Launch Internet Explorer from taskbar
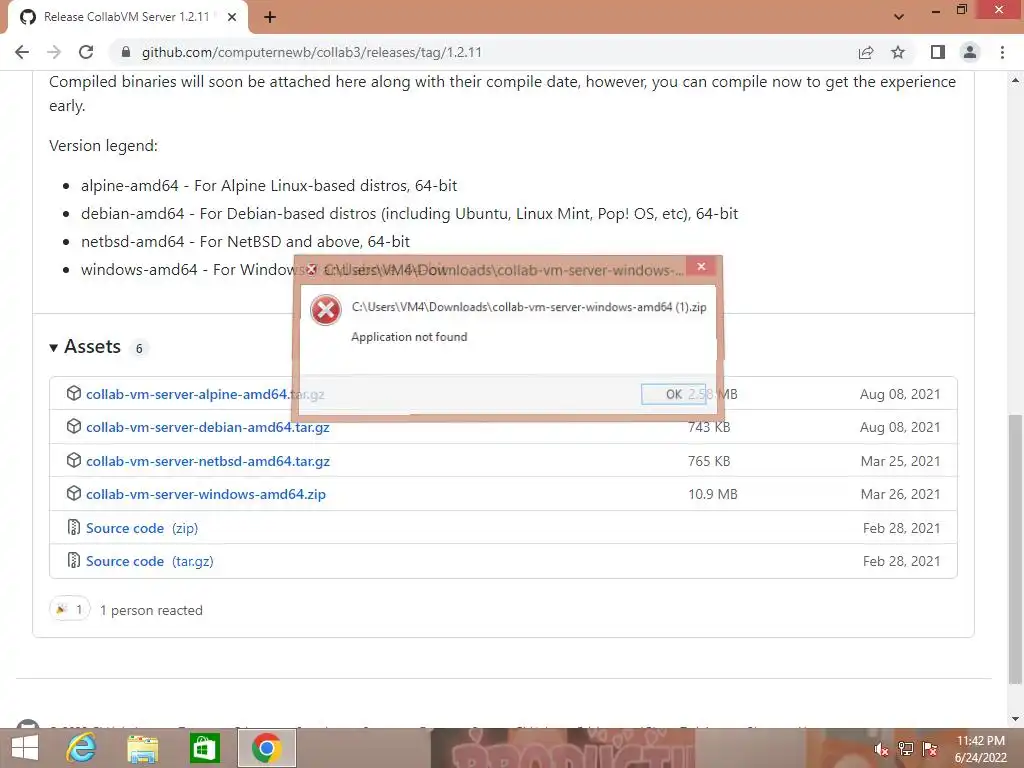Viewport: 1024px width, 768px height. (x=82, y=748)
